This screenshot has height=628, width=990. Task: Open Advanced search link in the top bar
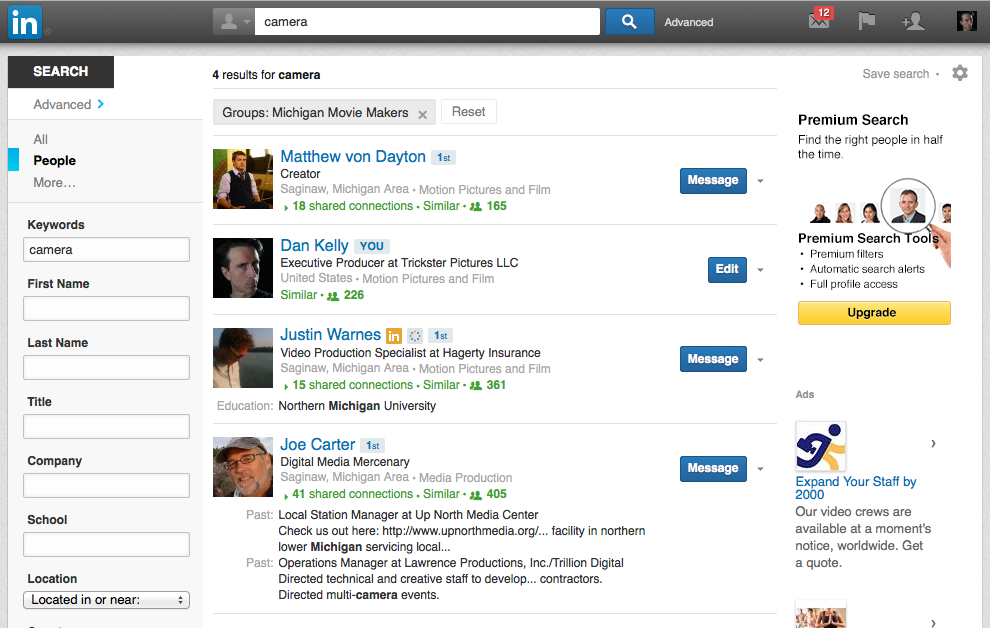(688, 22)
